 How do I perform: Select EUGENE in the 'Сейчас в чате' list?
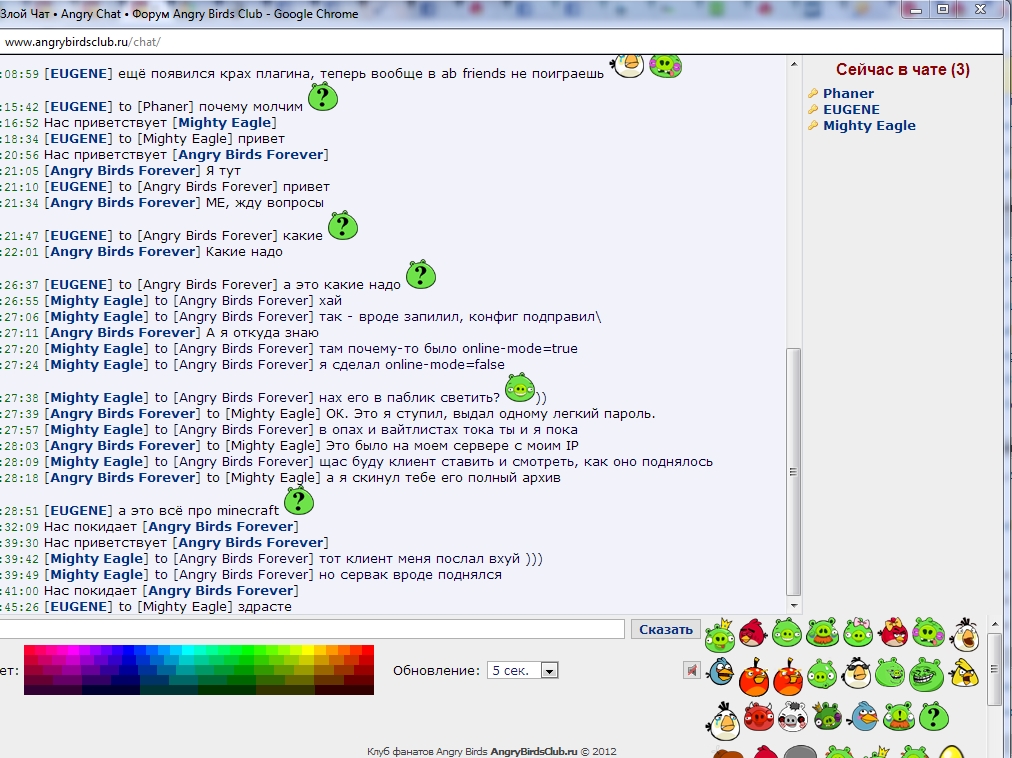[851, 110]
